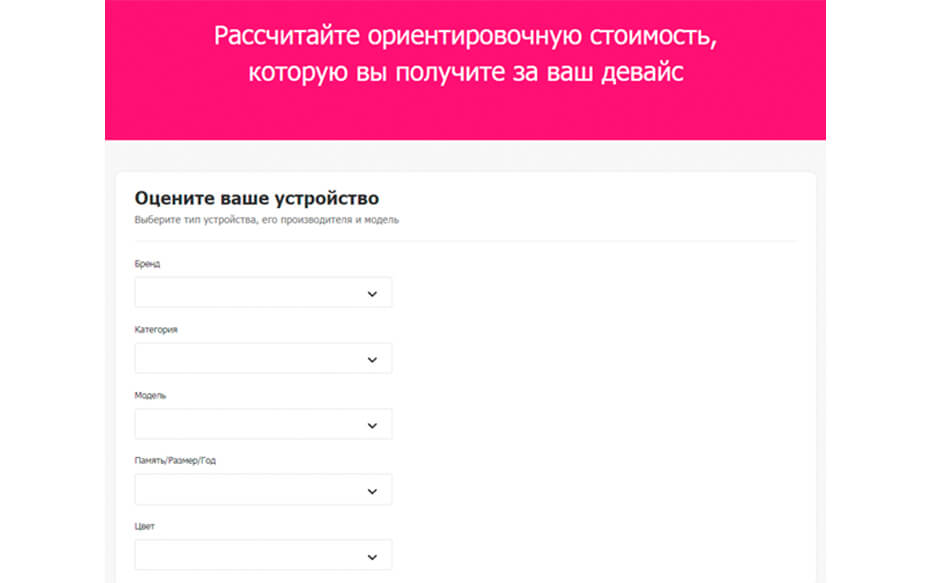Open the Модель dropdown field
931x583 pixels.
(x=263, y=424)
